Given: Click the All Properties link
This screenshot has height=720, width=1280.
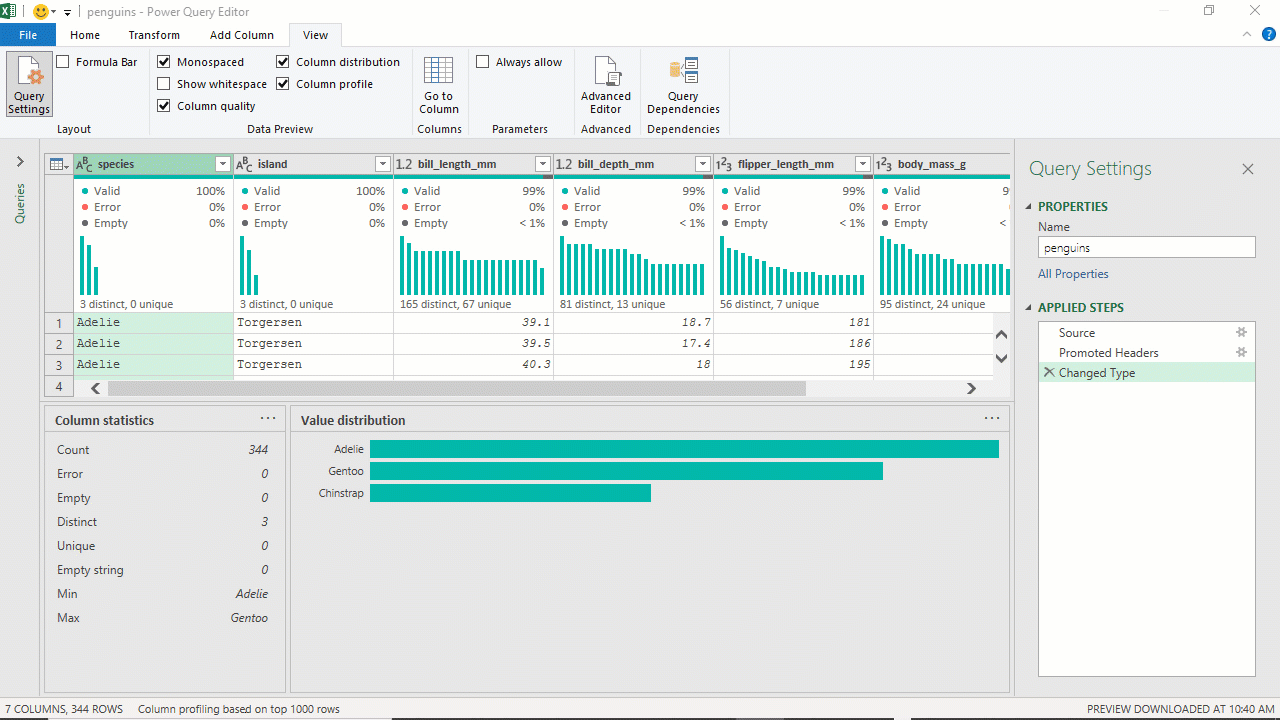Looking at the screenshot, I should click(x=1073, y=274).
